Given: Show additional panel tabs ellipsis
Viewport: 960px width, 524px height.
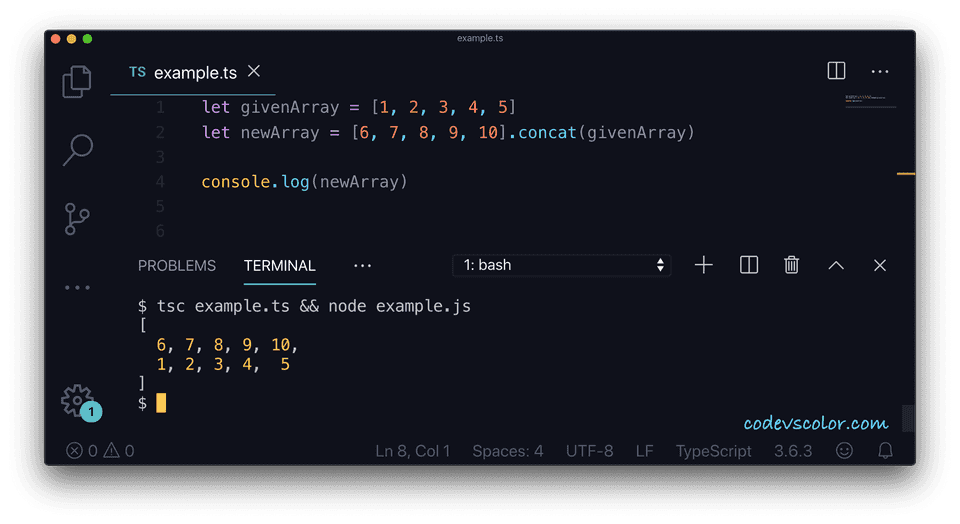Looking at the screenshot, I should pos(362,266).
